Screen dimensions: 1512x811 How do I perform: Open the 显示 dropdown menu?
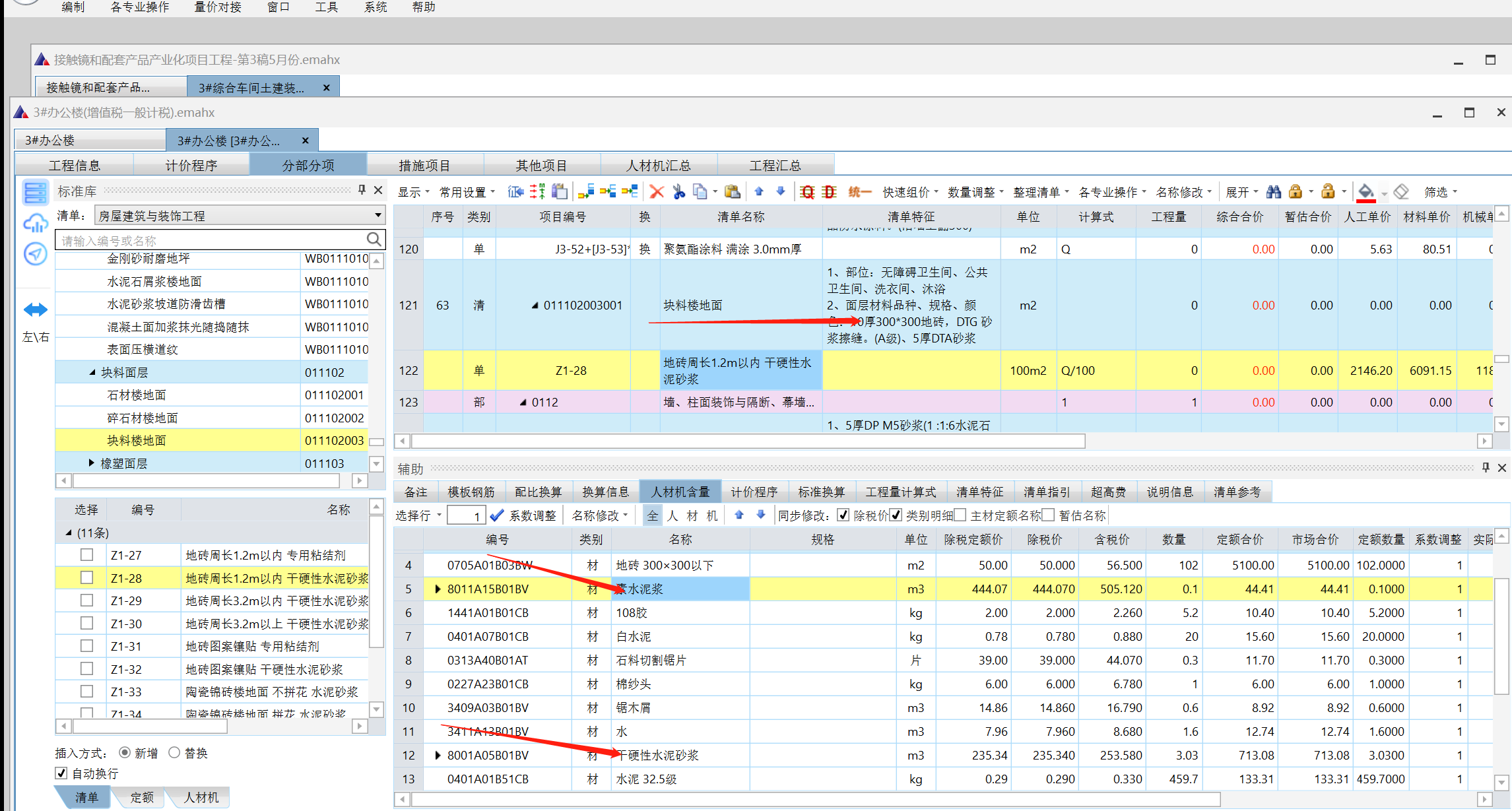tap(413, 192)
